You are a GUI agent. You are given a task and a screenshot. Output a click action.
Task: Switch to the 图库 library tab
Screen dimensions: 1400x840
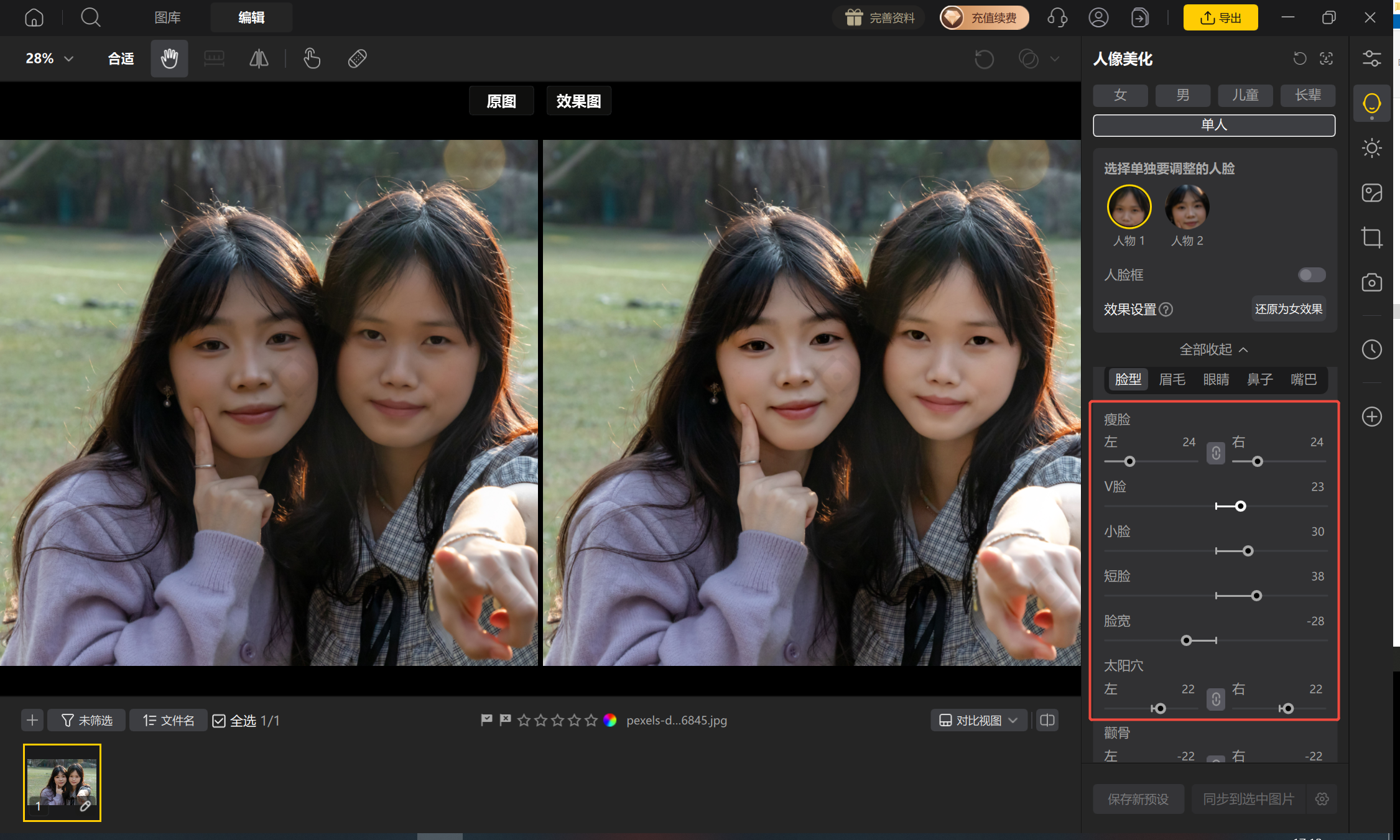[167, 17]
